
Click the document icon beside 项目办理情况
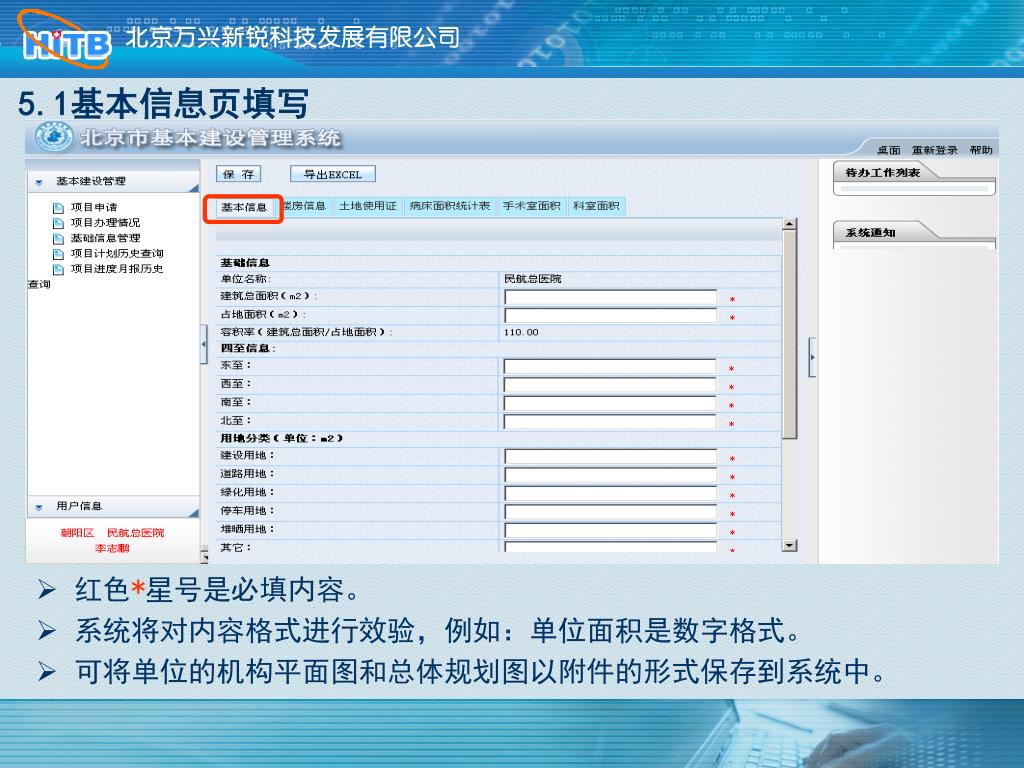click(58, 223)
